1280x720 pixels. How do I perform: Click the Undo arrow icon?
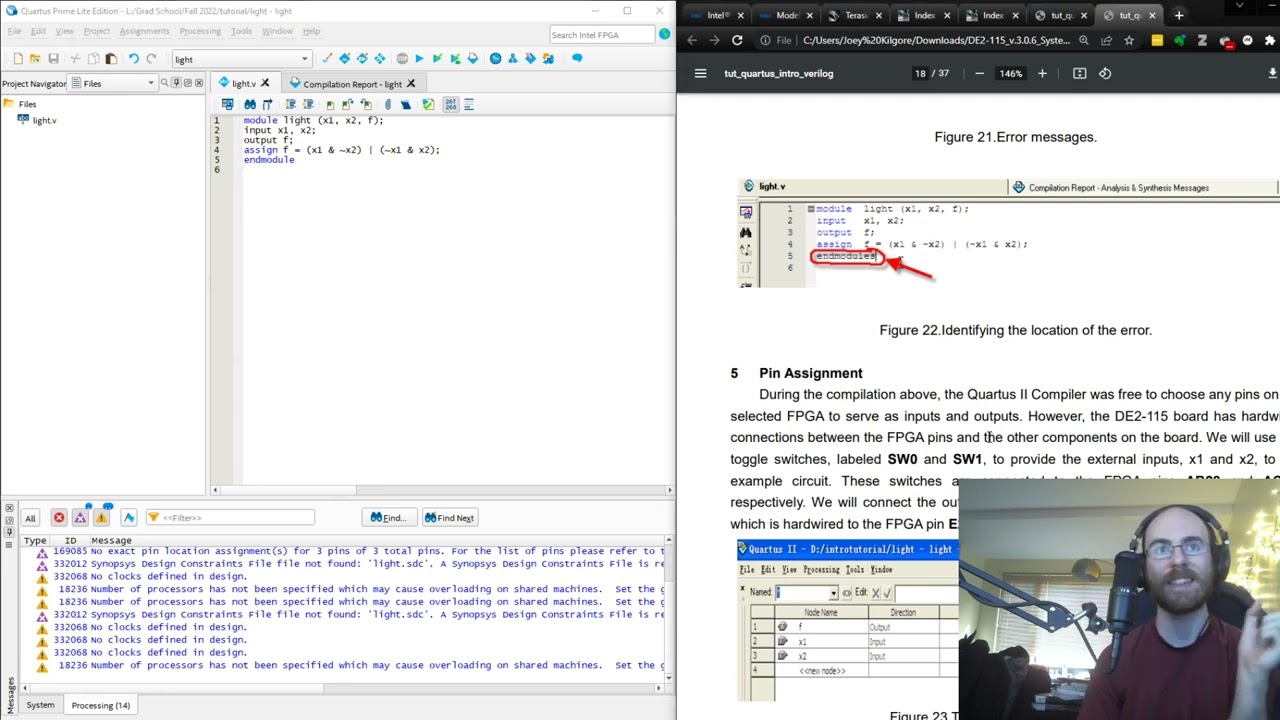pyautogui.click(x=133, y=59)
